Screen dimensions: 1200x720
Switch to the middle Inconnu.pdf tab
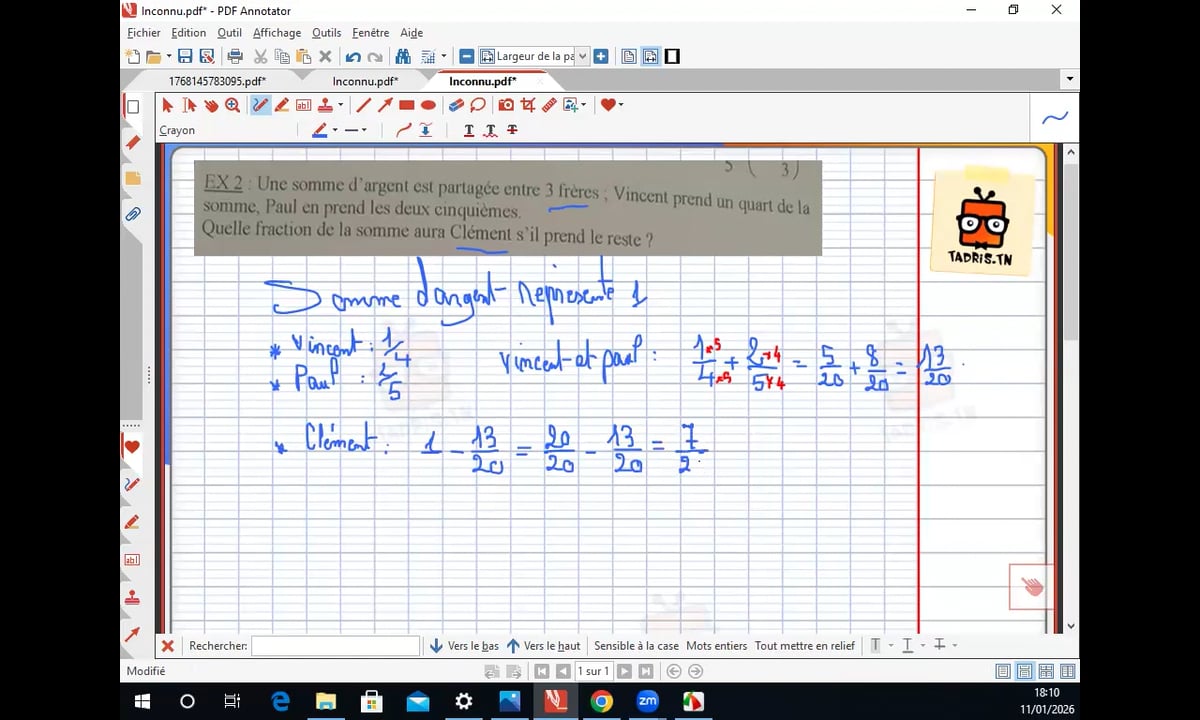pyautogui.click(x=366, y=81)
